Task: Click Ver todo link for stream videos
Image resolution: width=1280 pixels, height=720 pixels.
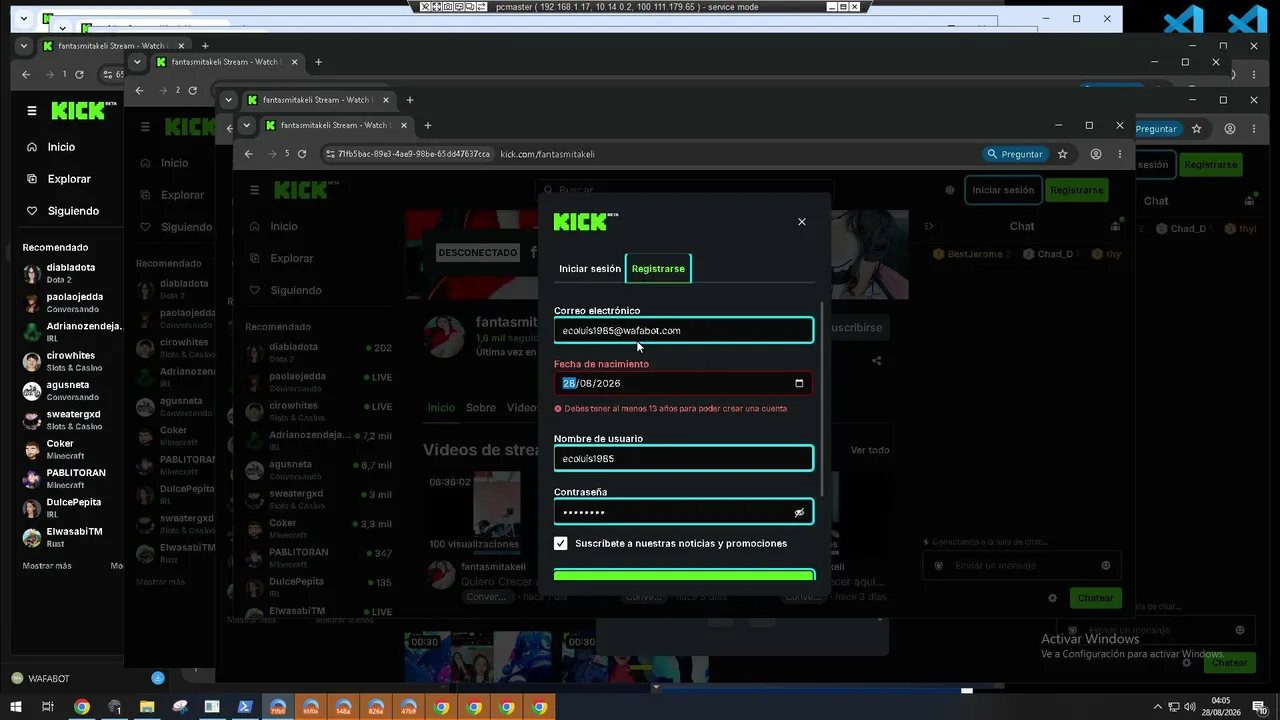Action: [x=870, y=450]
